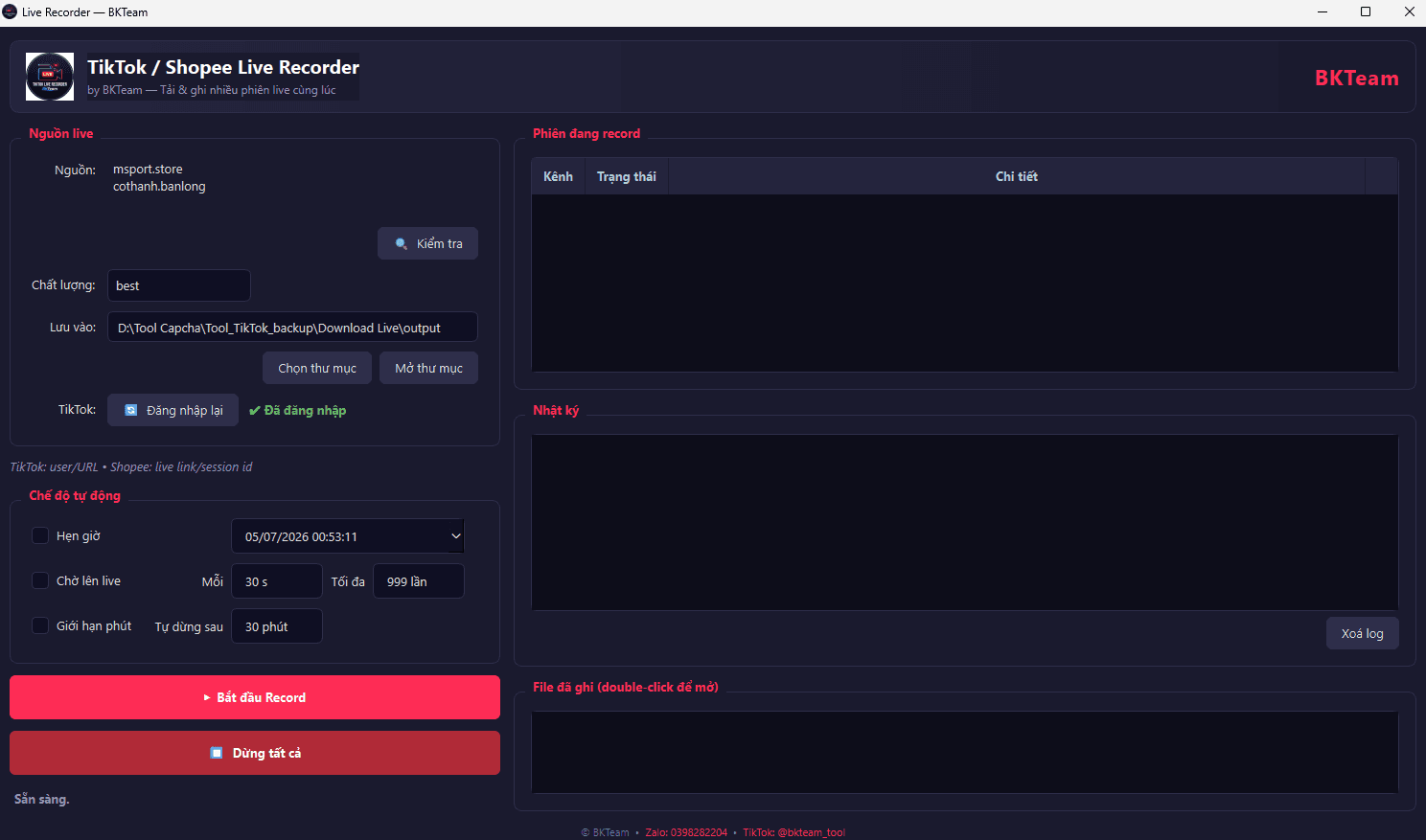Click the Chất lượng field showing best
The image size is (1426, 840).
tap(179, 285)
